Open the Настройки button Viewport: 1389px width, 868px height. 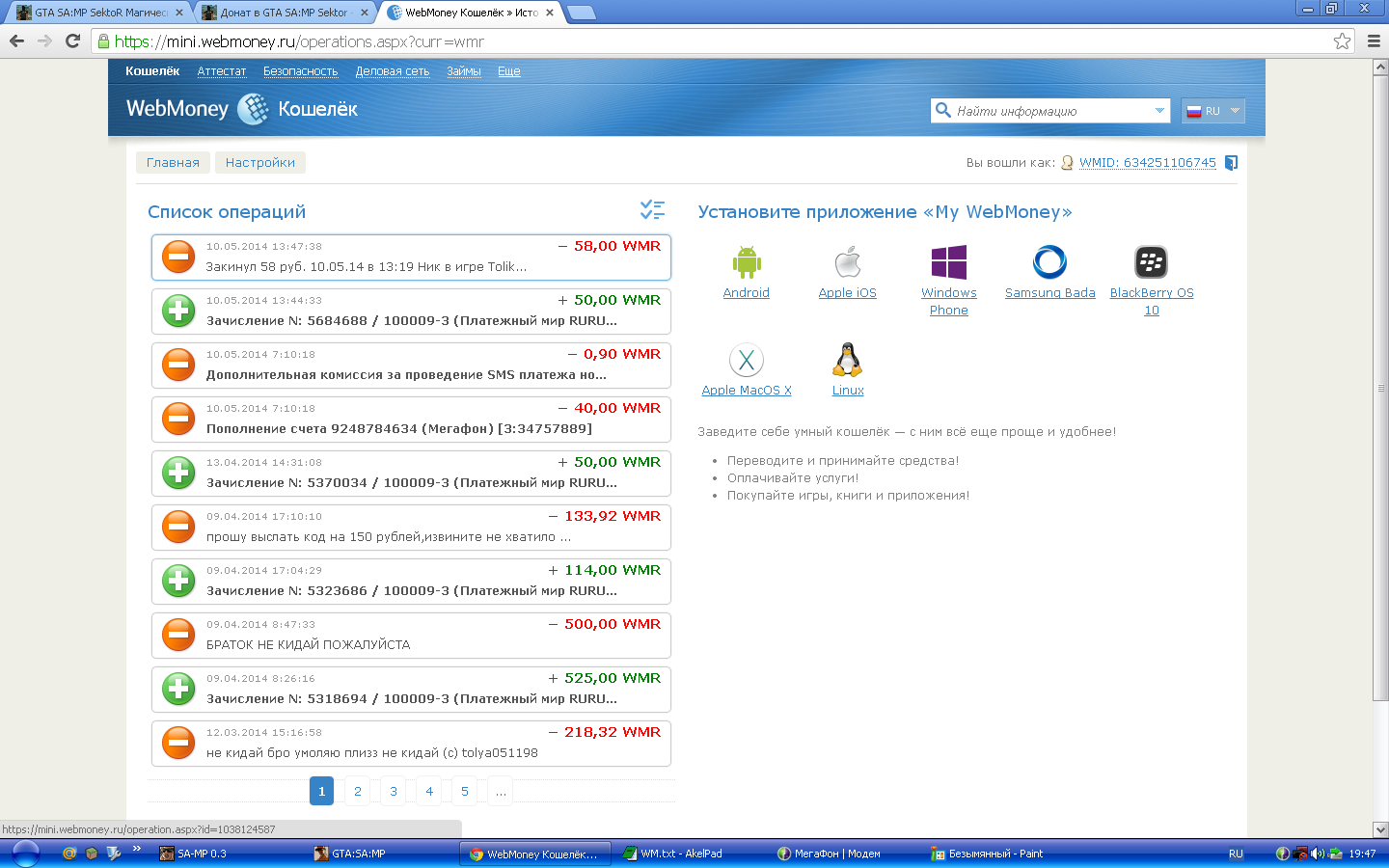click(260, 162)
